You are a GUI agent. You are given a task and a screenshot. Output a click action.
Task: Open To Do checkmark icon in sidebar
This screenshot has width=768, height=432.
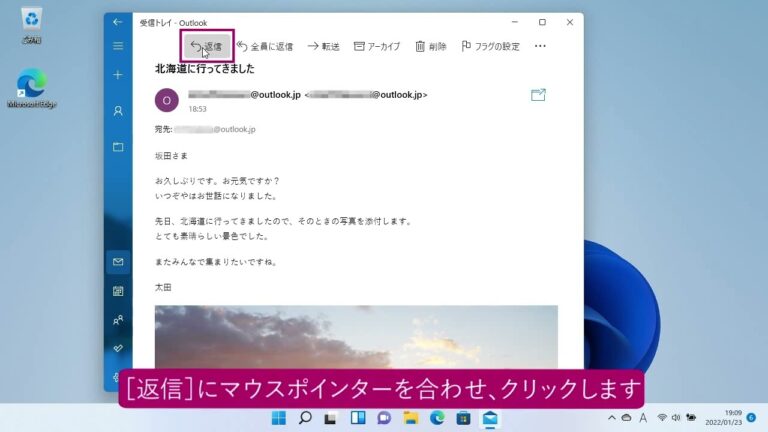[x=118, y=349]
